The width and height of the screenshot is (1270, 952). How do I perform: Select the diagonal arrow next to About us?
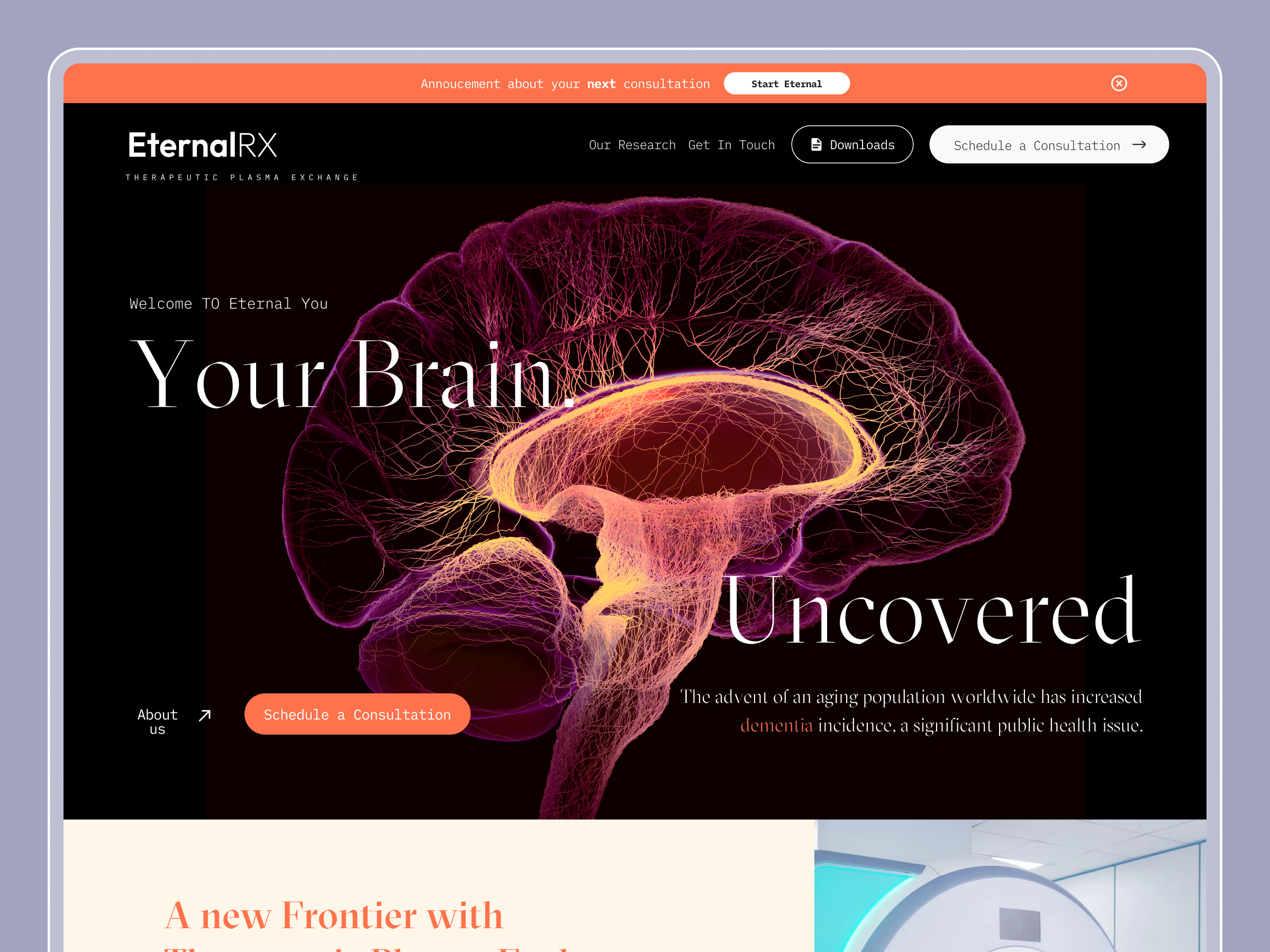(204, 714)
